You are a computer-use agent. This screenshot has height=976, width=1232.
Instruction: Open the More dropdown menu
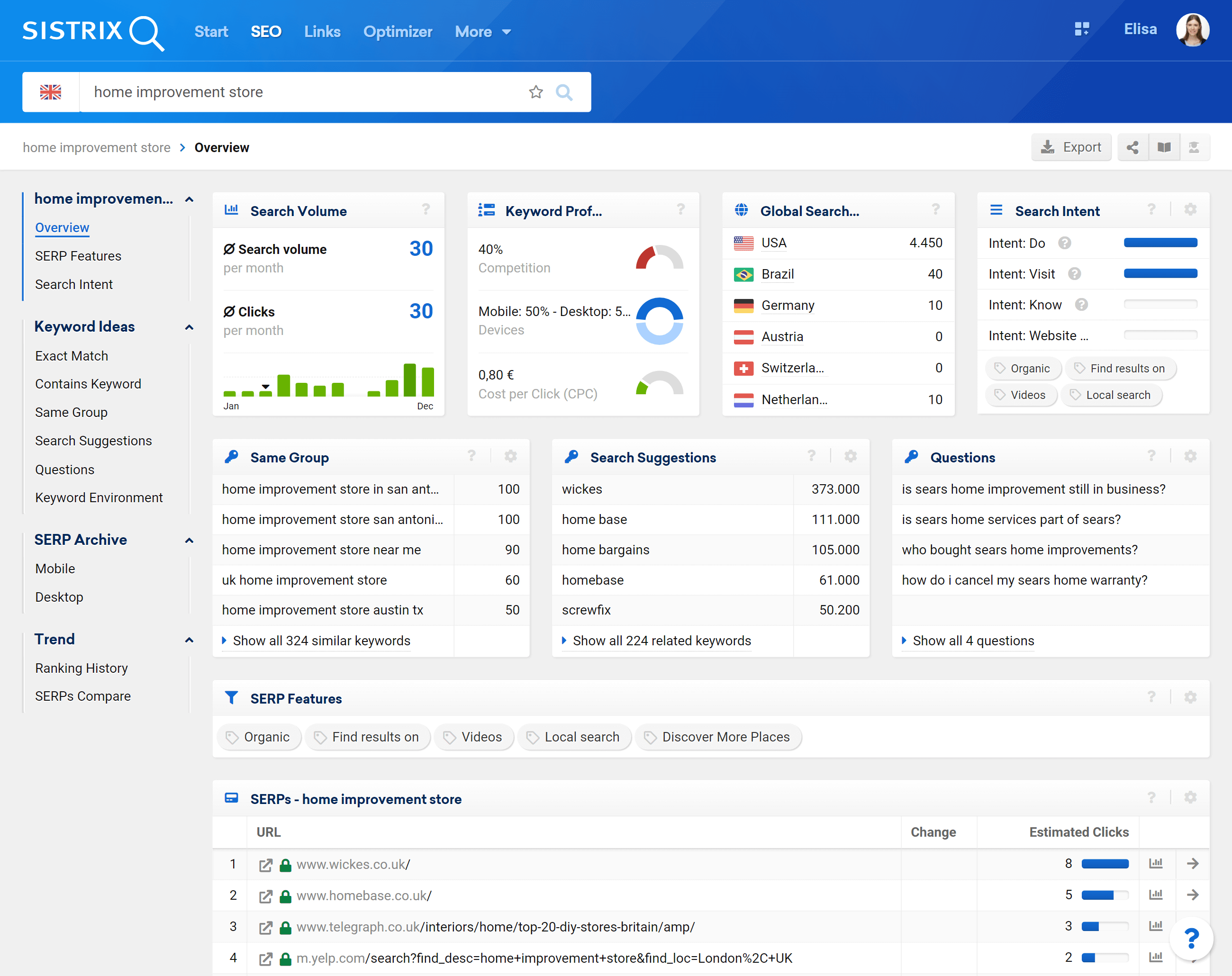point(483,31)
